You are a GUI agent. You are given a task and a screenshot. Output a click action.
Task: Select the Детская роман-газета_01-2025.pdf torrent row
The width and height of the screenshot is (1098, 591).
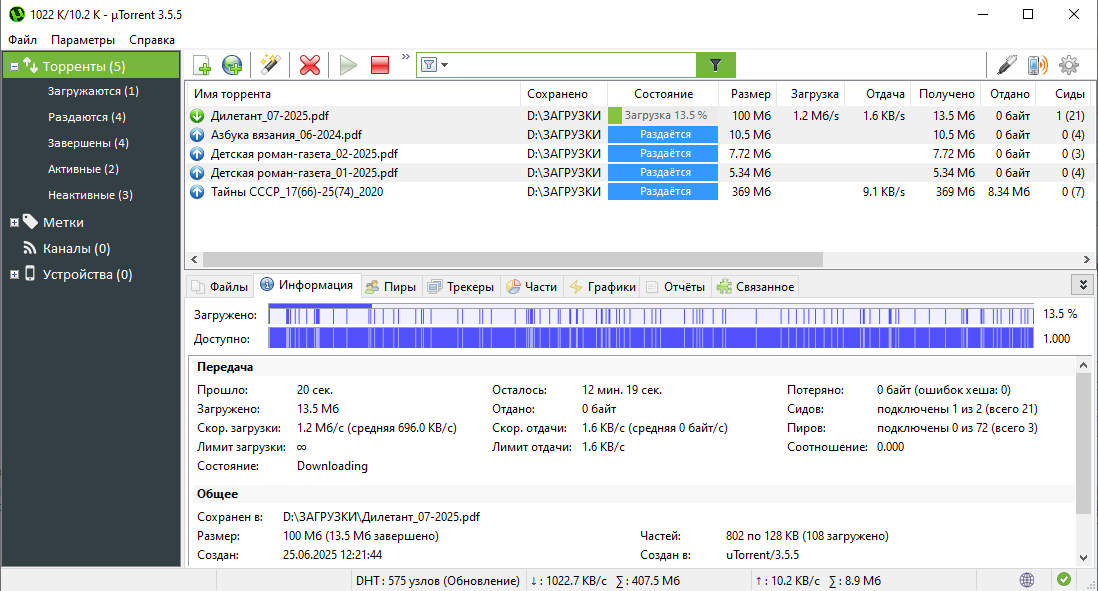[639, 173]
